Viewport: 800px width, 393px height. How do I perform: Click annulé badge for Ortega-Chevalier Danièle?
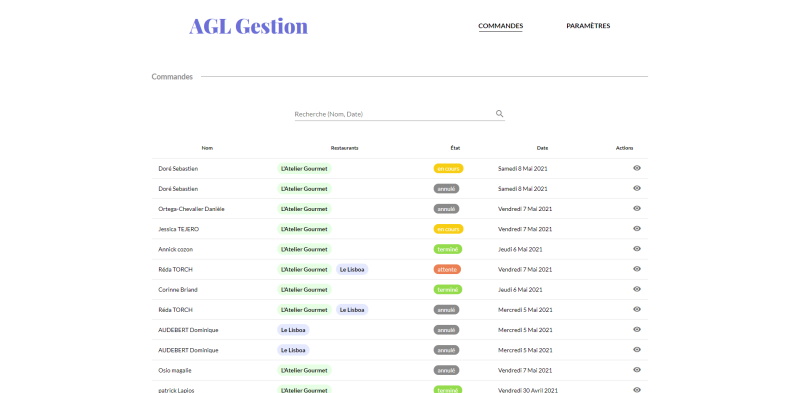pos(446,209)
